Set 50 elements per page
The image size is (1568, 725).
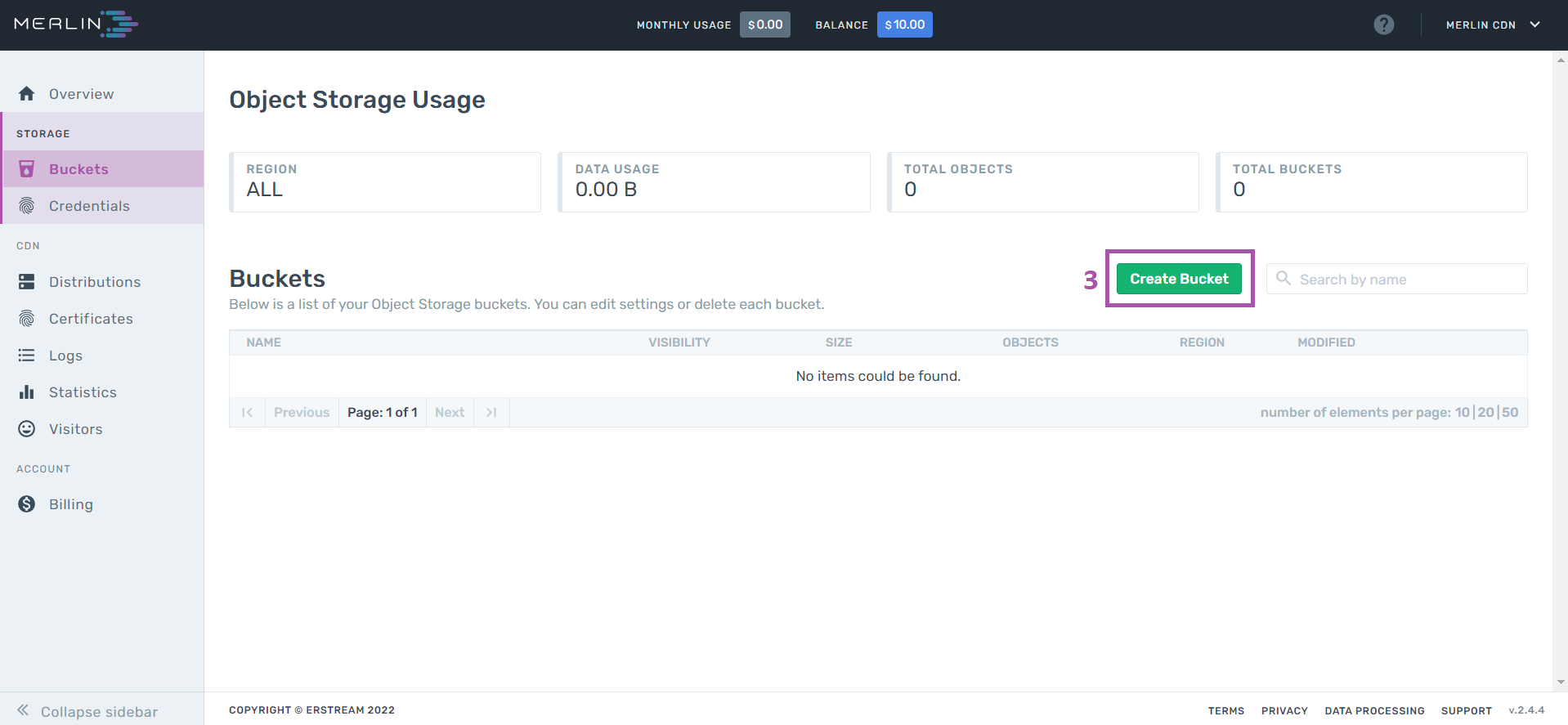click(1510, 413)
